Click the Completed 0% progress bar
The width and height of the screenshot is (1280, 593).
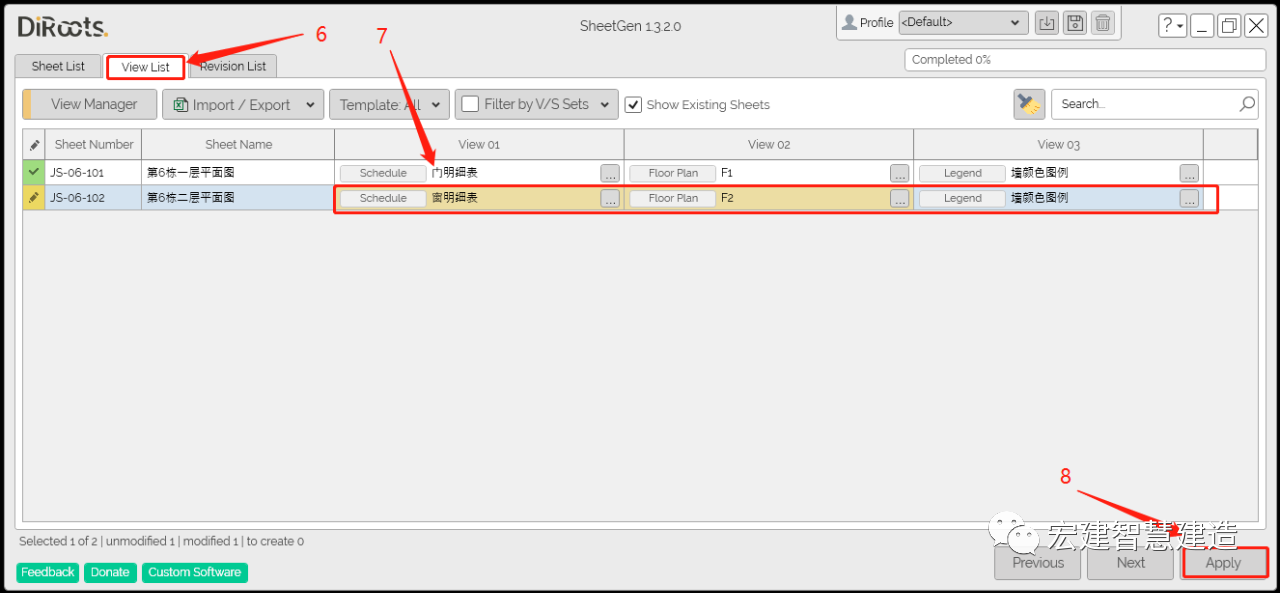pos(1085,60)
